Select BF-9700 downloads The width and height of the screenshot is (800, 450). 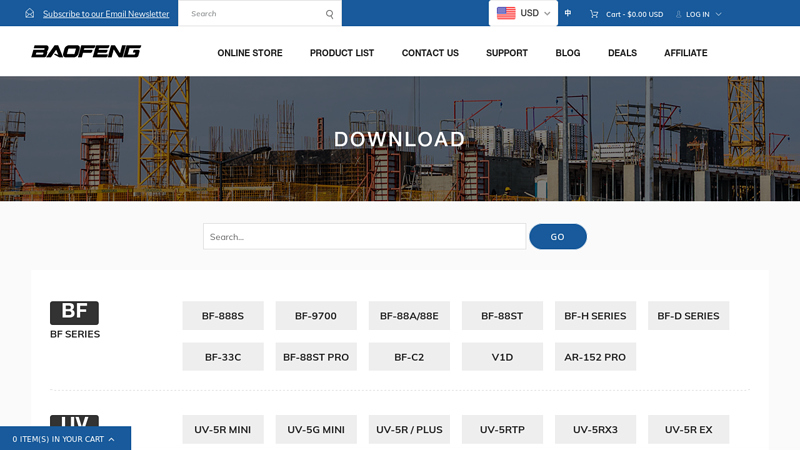pos(316,316)
